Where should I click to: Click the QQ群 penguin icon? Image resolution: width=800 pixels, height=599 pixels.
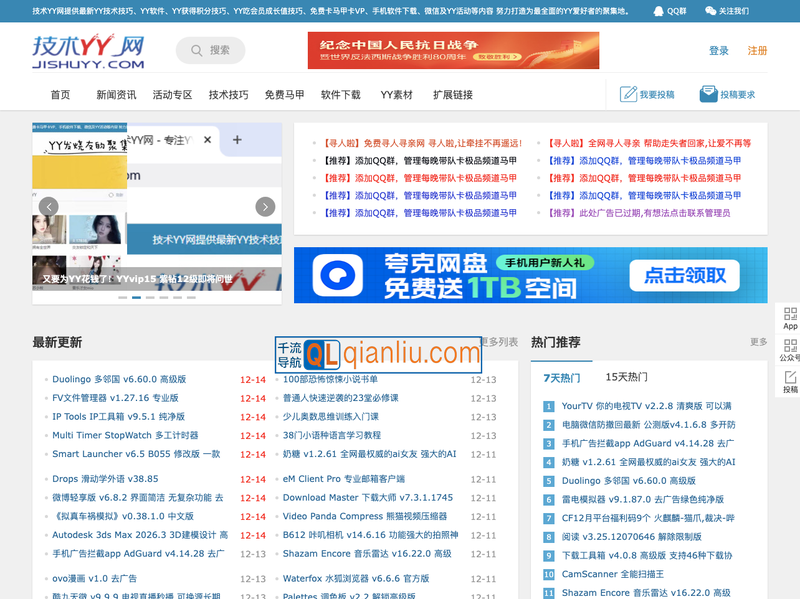tap(658, 11)
